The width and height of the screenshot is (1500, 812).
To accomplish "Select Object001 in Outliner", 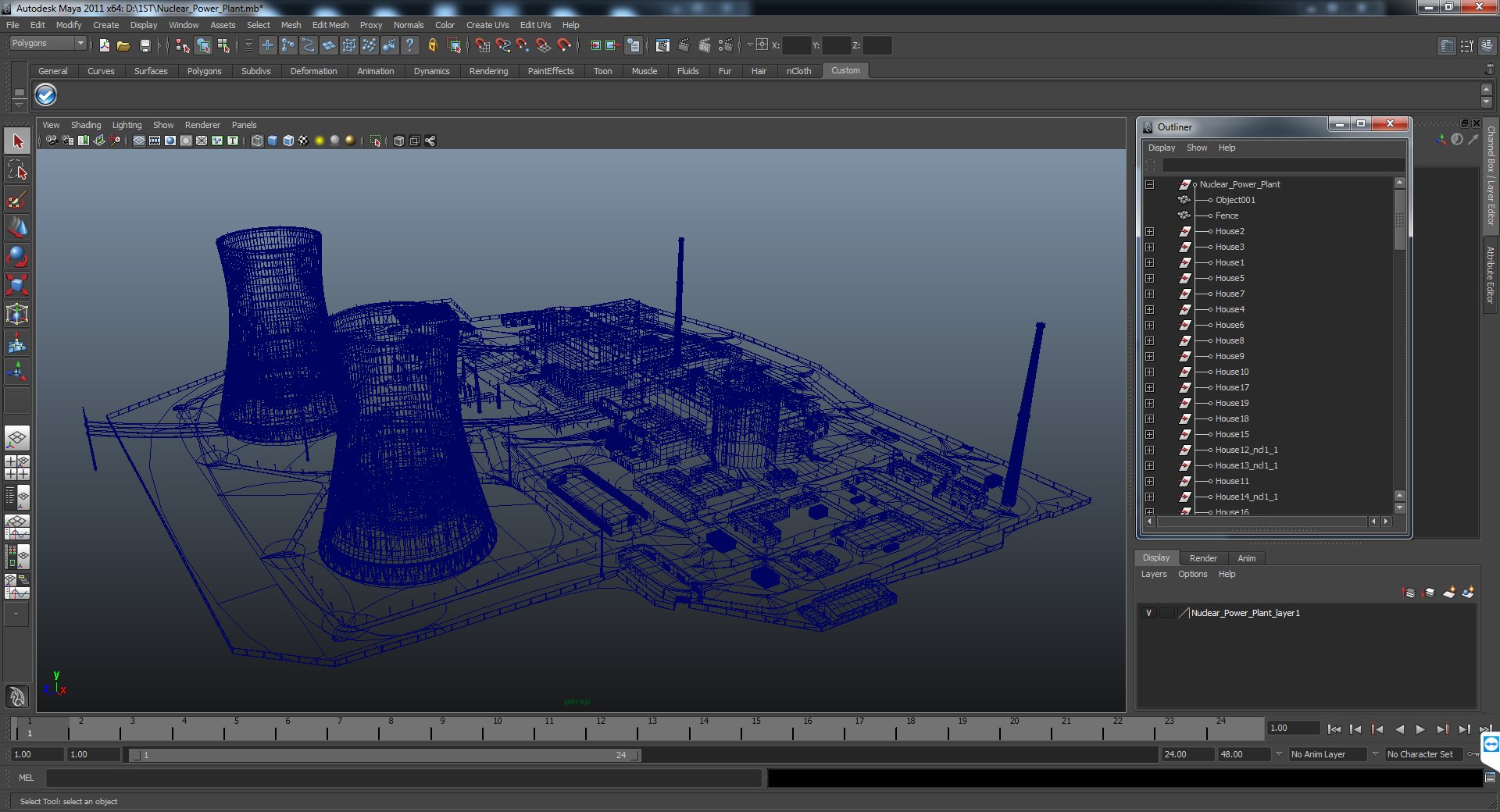I will pyautogui.click(x=1235, y=200).
